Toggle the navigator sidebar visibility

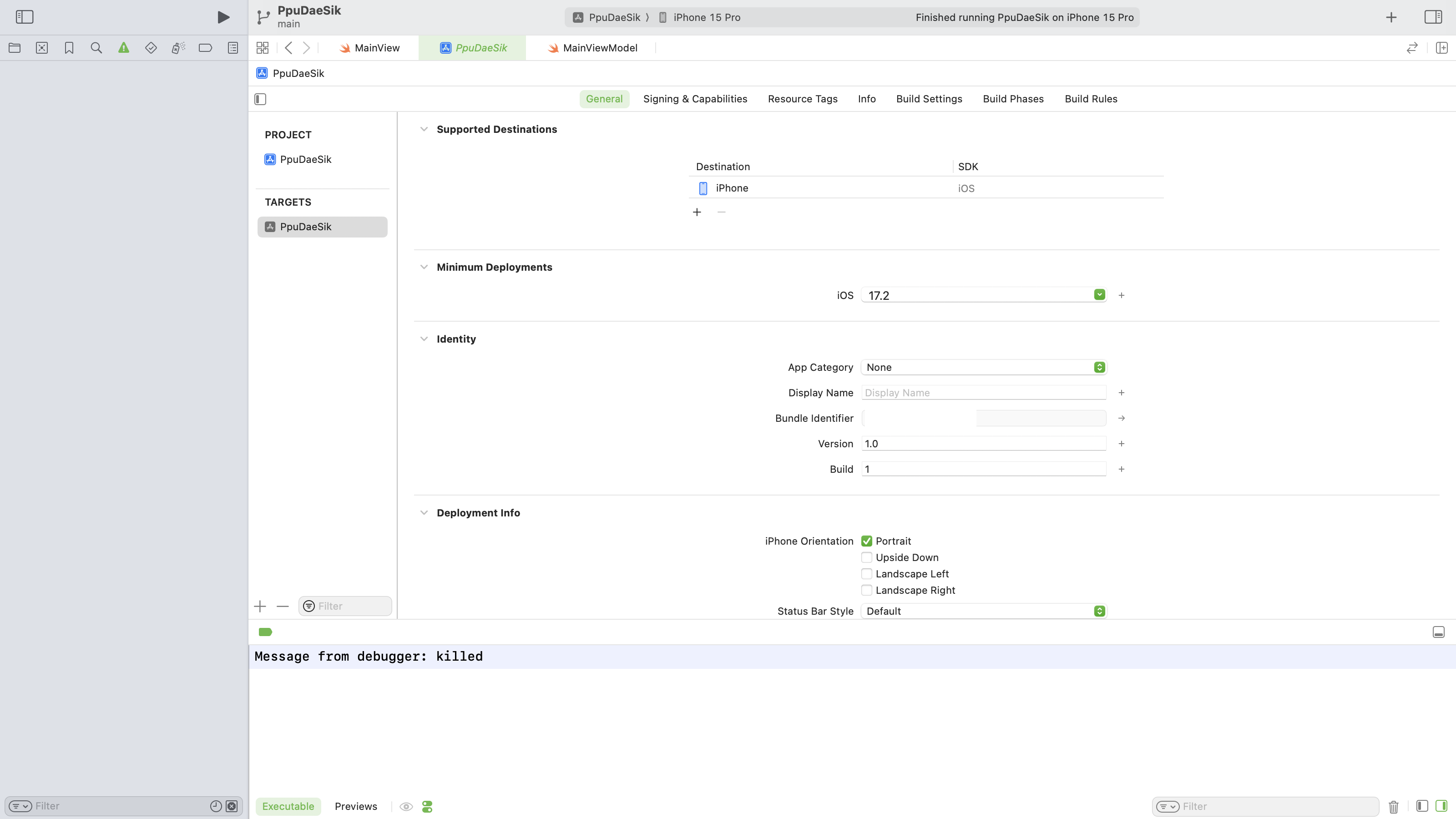24,17
